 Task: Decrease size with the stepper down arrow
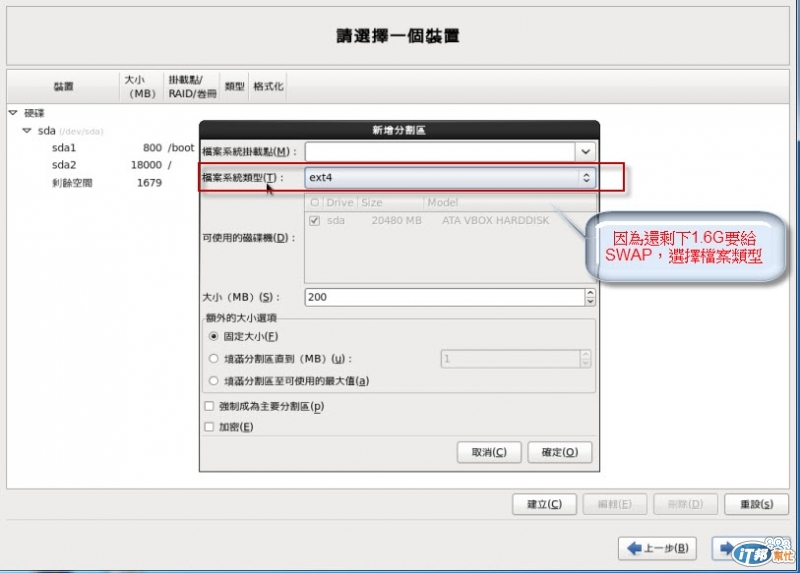[x=590, y=302]
